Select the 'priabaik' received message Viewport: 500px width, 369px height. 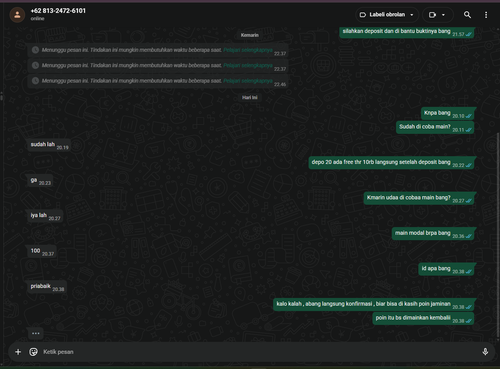coord(47,287)
